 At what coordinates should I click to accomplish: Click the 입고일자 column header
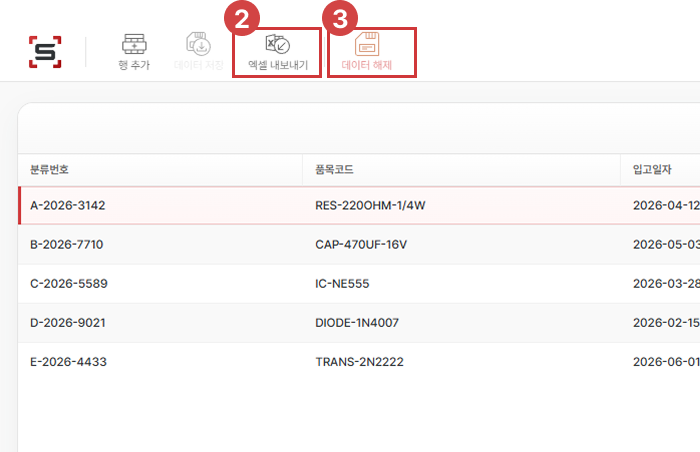tap(653, 168)
